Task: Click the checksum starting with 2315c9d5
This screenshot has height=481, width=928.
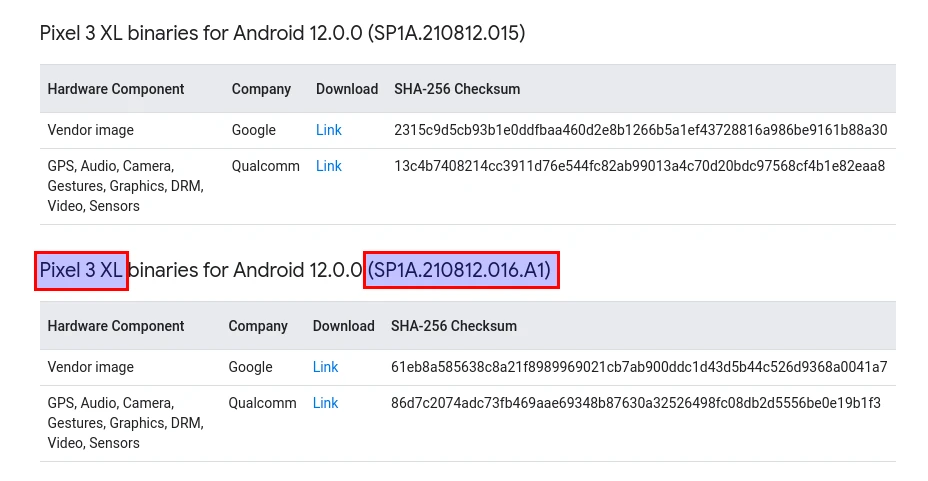Action: [x=640, y=130]
